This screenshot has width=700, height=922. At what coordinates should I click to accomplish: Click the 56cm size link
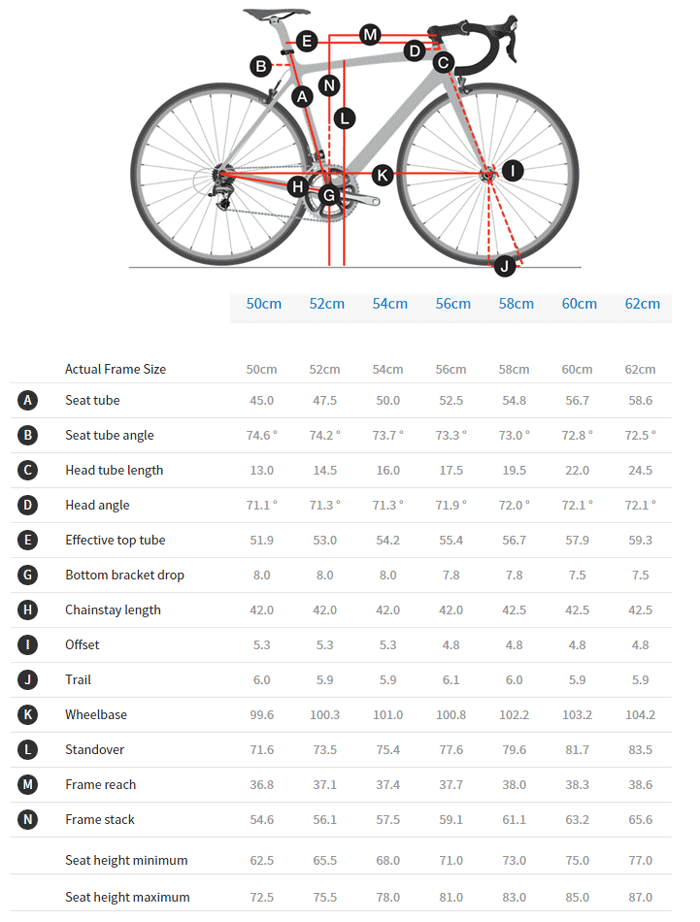pyautogui.click(x=453, y=304)
